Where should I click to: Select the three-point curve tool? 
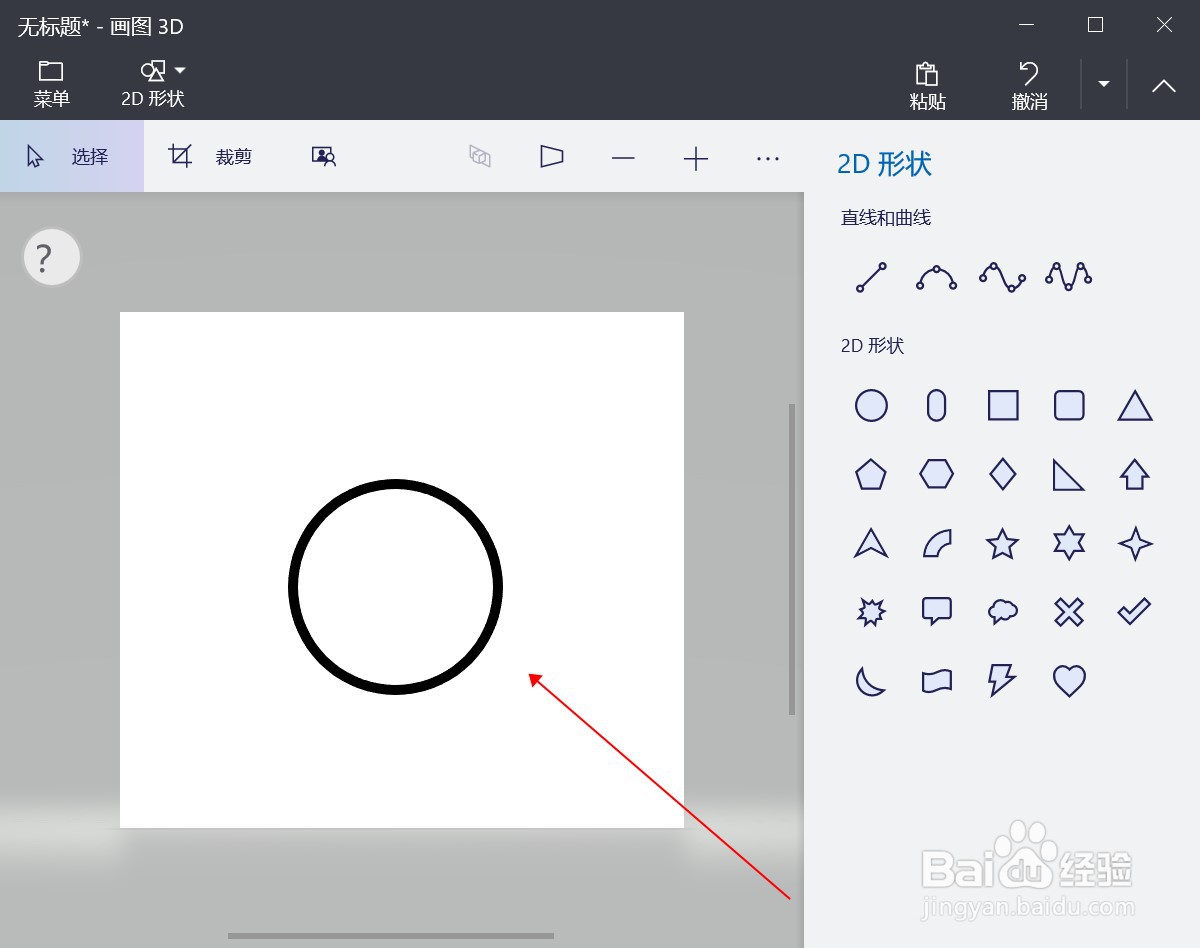point(936,277)
